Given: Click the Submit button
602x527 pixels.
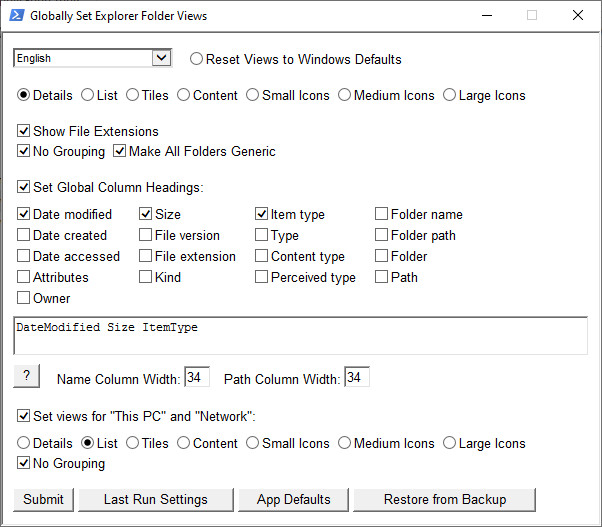Looking at the screenshot, I should coord(43,500).
